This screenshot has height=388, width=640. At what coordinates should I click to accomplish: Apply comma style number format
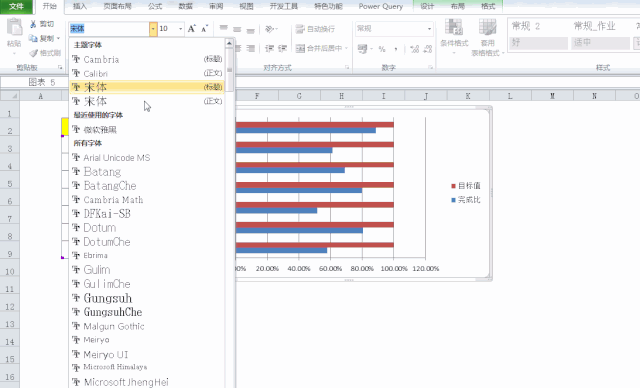pyautogui.click(x=396, y=49)
